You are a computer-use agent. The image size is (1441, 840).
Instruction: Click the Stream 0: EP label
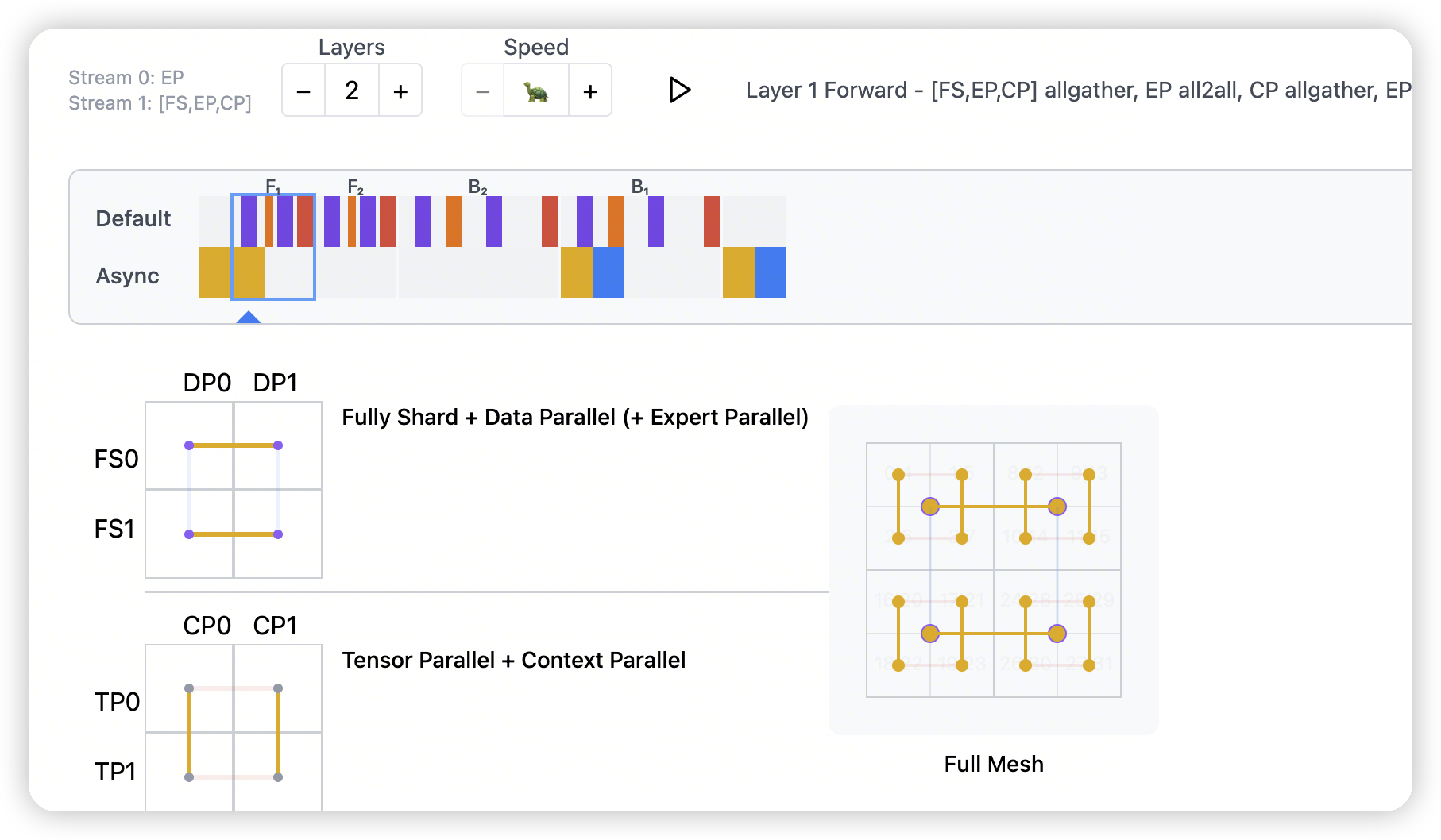click(126, 78)
